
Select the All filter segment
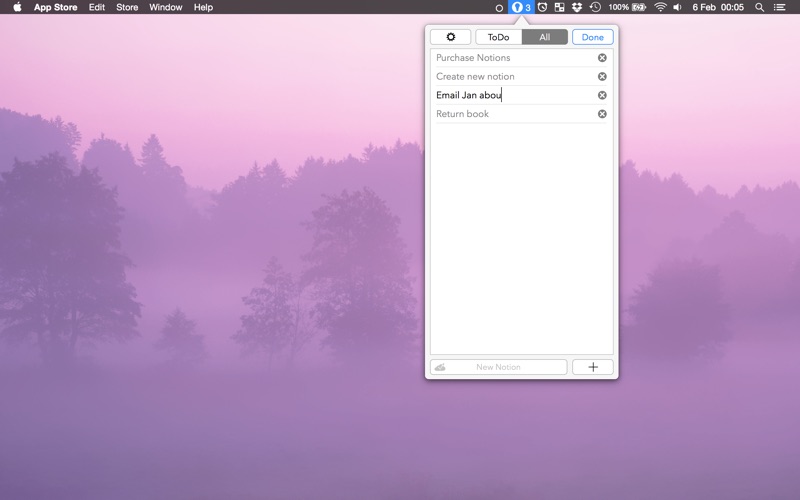click(544, 37)
